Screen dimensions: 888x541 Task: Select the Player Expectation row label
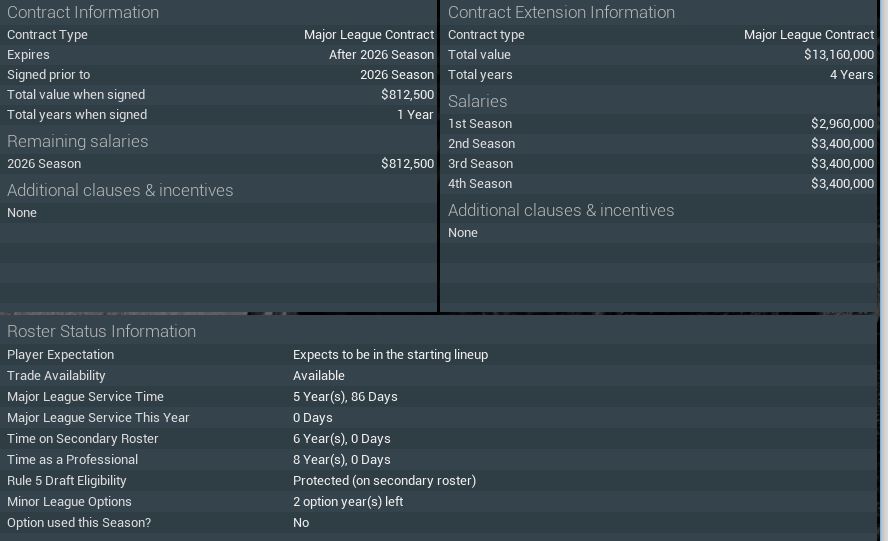tap(60, 354)
